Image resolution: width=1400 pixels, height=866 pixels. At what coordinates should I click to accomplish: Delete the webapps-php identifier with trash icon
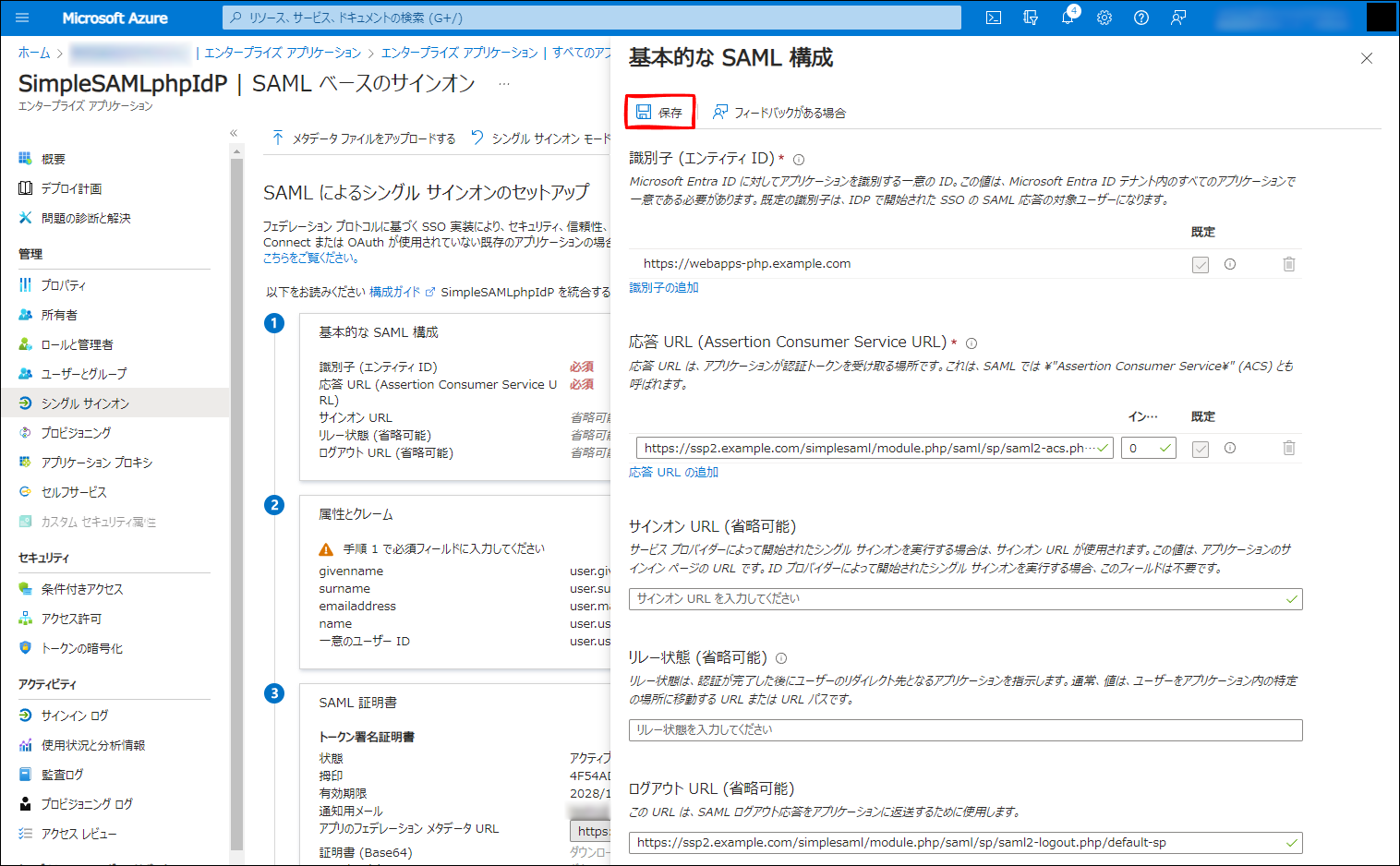coord(1288,264)
